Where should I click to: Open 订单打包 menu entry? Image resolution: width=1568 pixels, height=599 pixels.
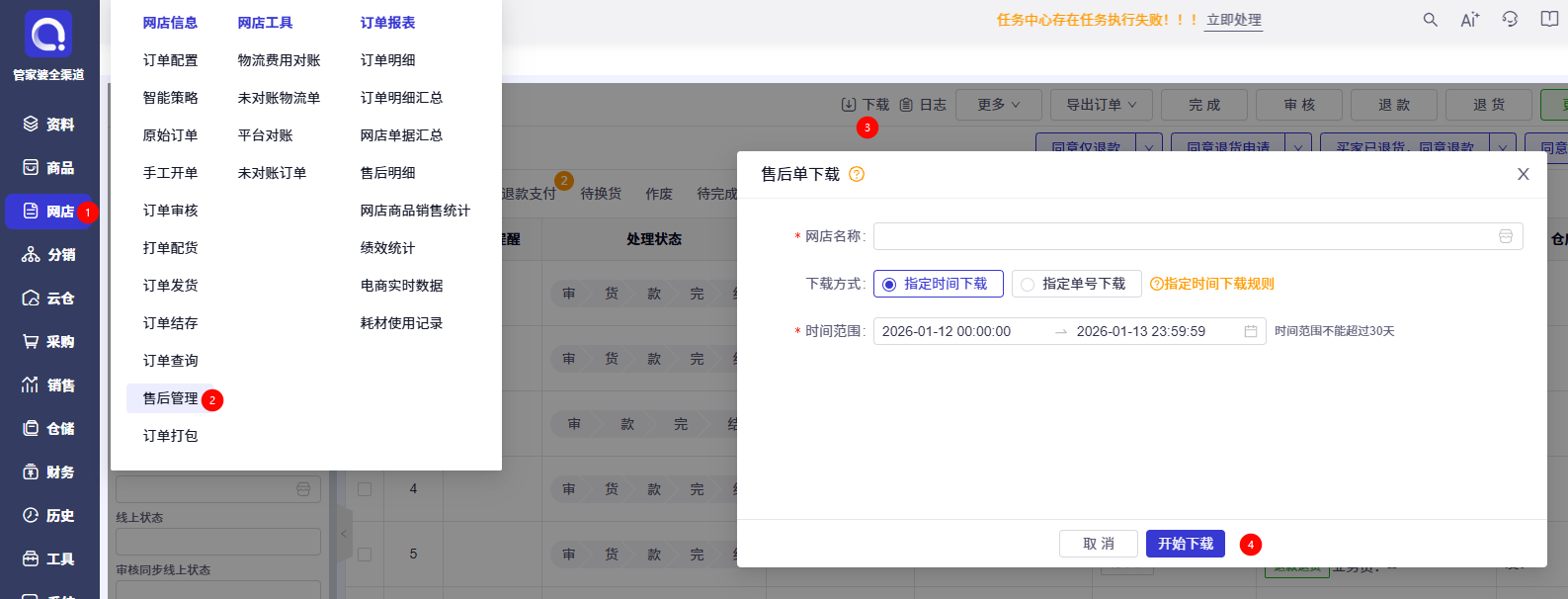170,436
